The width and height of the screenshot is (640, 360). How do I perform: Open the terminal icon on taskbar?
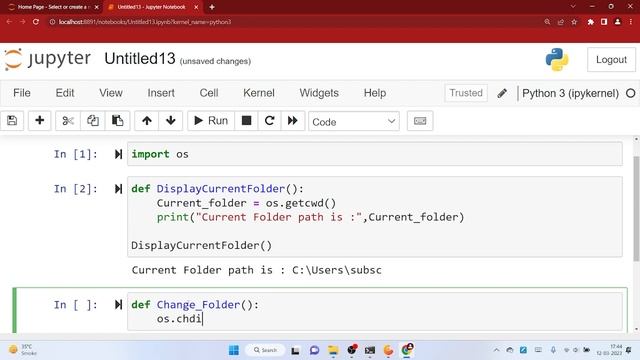click(x=370, y=350)
